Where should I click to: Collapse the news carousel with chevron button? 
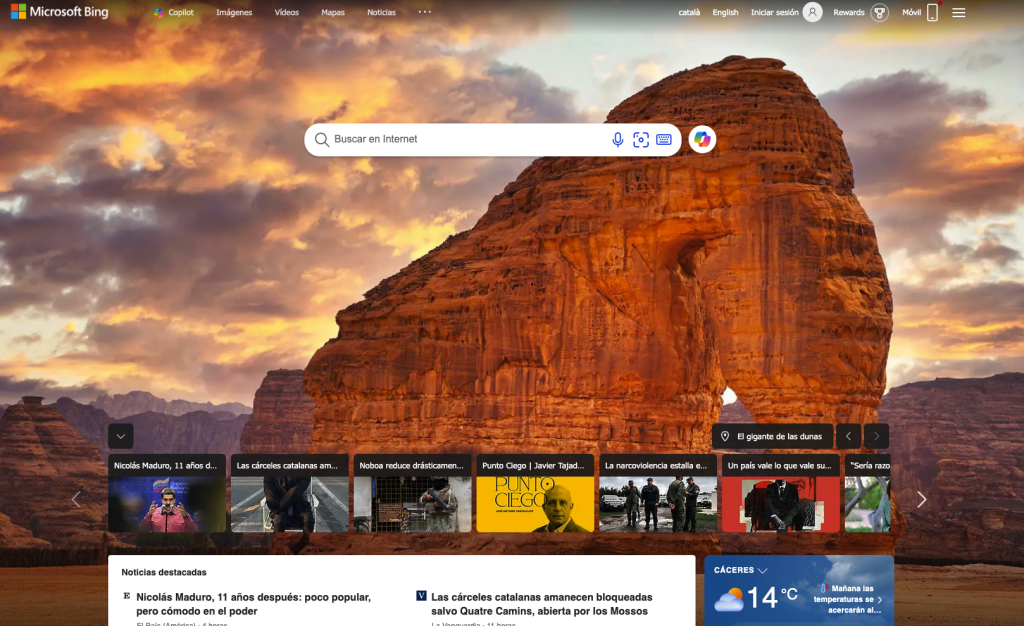point(121,436)
